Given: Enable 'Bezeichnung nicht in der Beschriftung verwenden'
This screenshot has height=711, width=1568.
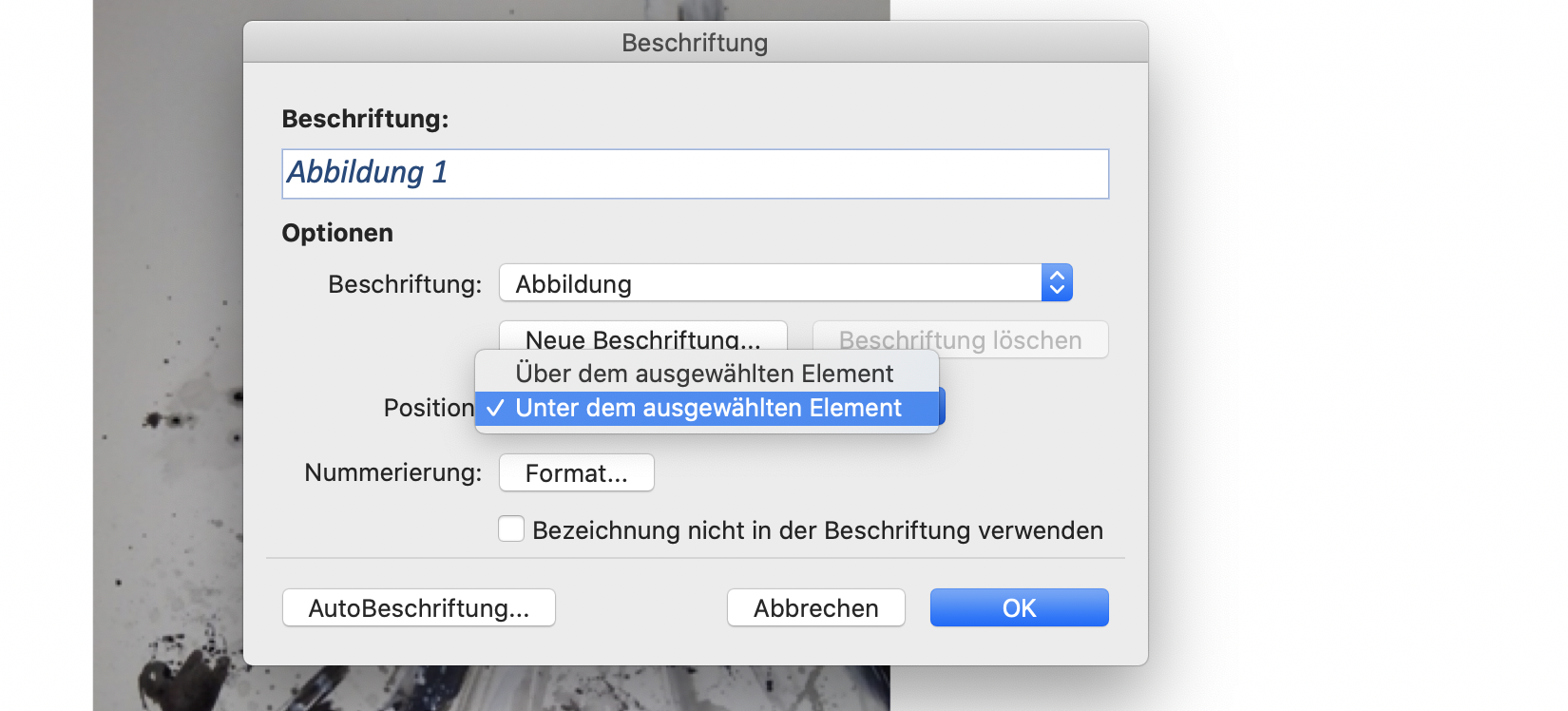Looking at the screenshot, I should pyautogui.click(x=511, y=528).
